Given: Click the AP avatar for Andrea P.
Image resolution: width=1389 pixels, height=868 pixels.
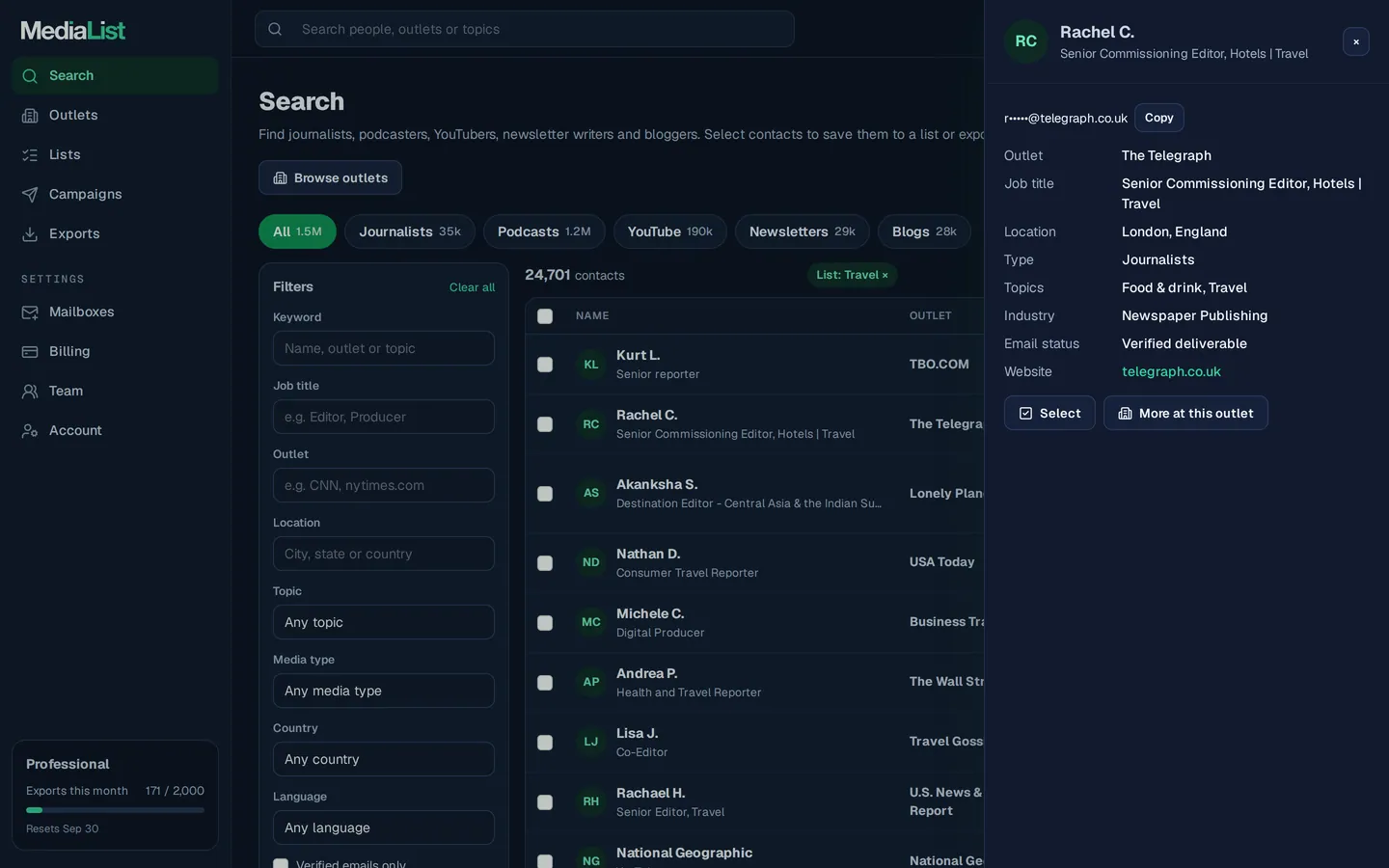Looking at the screenshot, I should pyautogui.click(x=591, y=682).
